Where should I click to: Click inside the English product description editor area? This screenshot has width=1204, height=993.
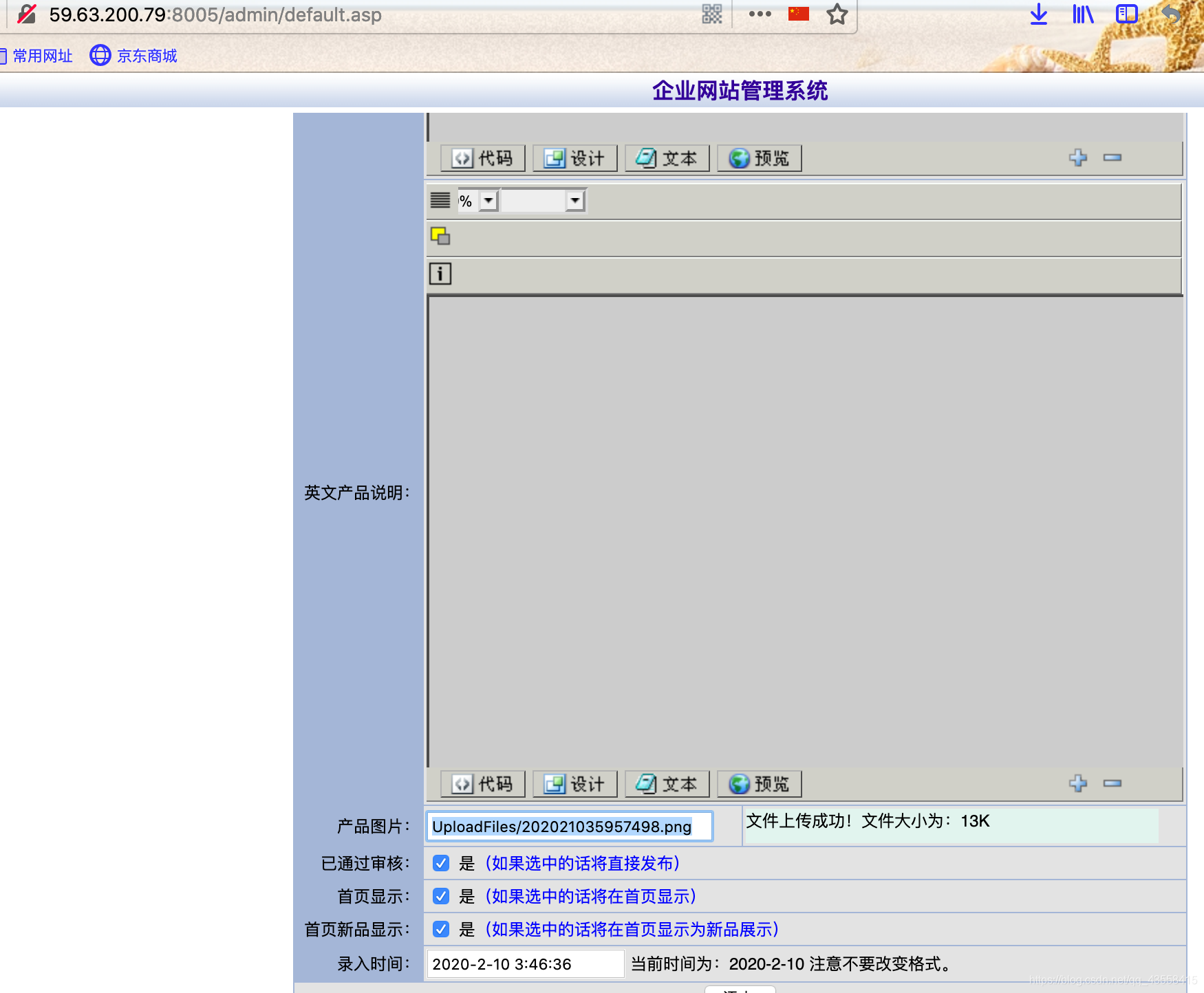(x=805, y=531)
